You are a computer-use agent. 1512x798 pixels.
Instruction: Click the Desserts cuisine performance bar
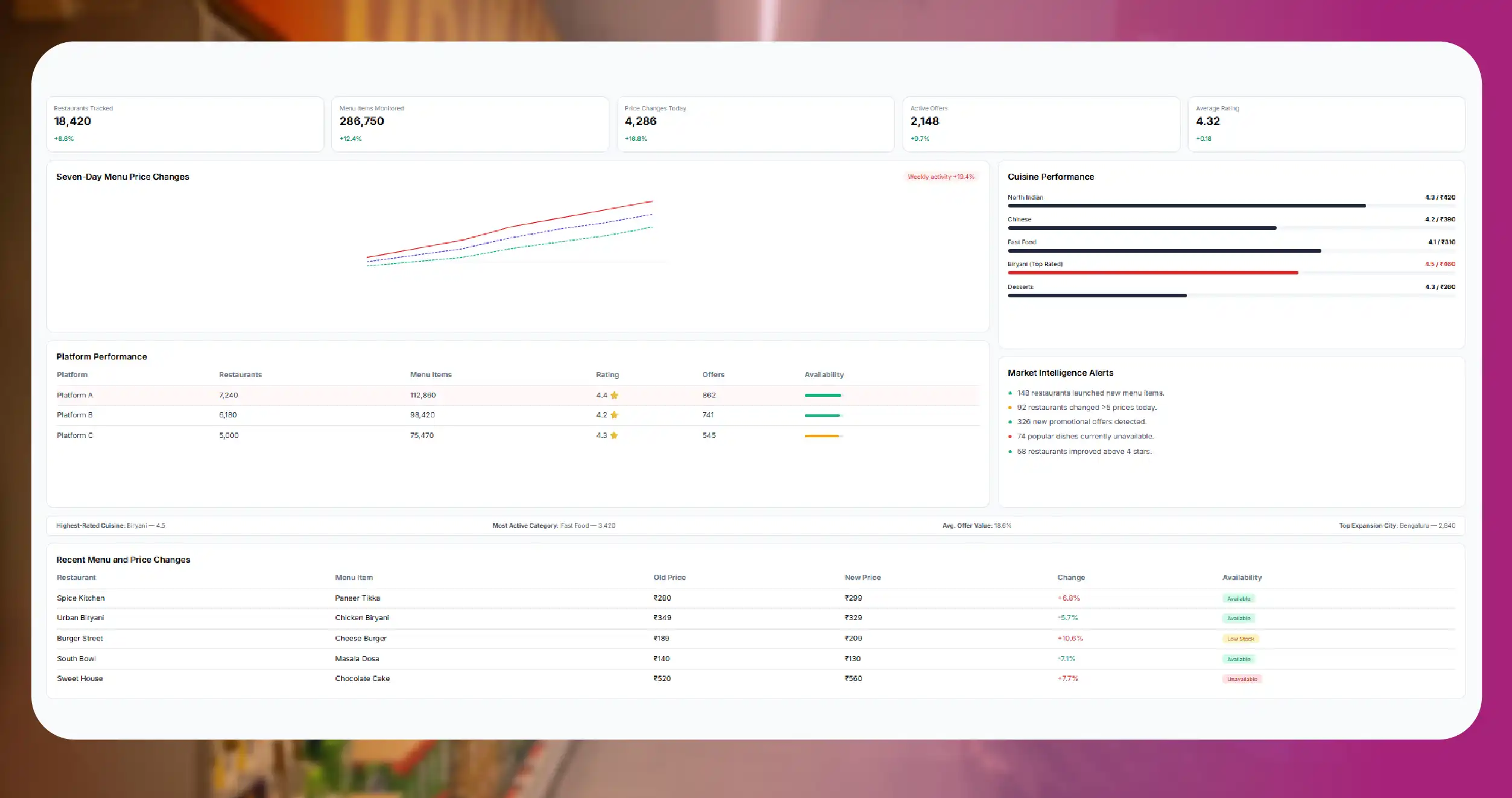click(x=1097, y=296)
